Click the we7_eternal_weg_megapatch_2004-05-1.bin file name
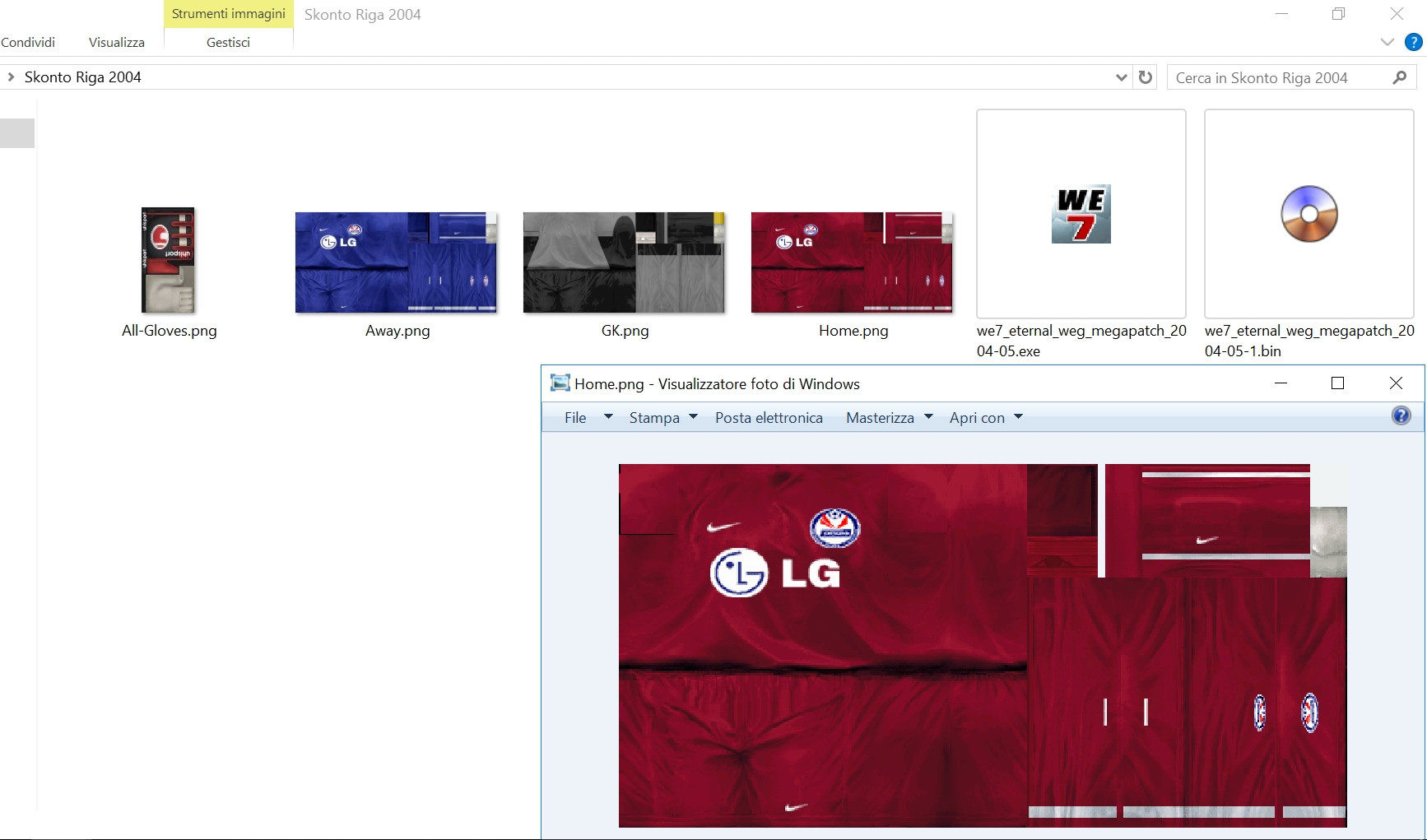The width and height of the screenshot is (1427, 840). (x=1309, y=341)
